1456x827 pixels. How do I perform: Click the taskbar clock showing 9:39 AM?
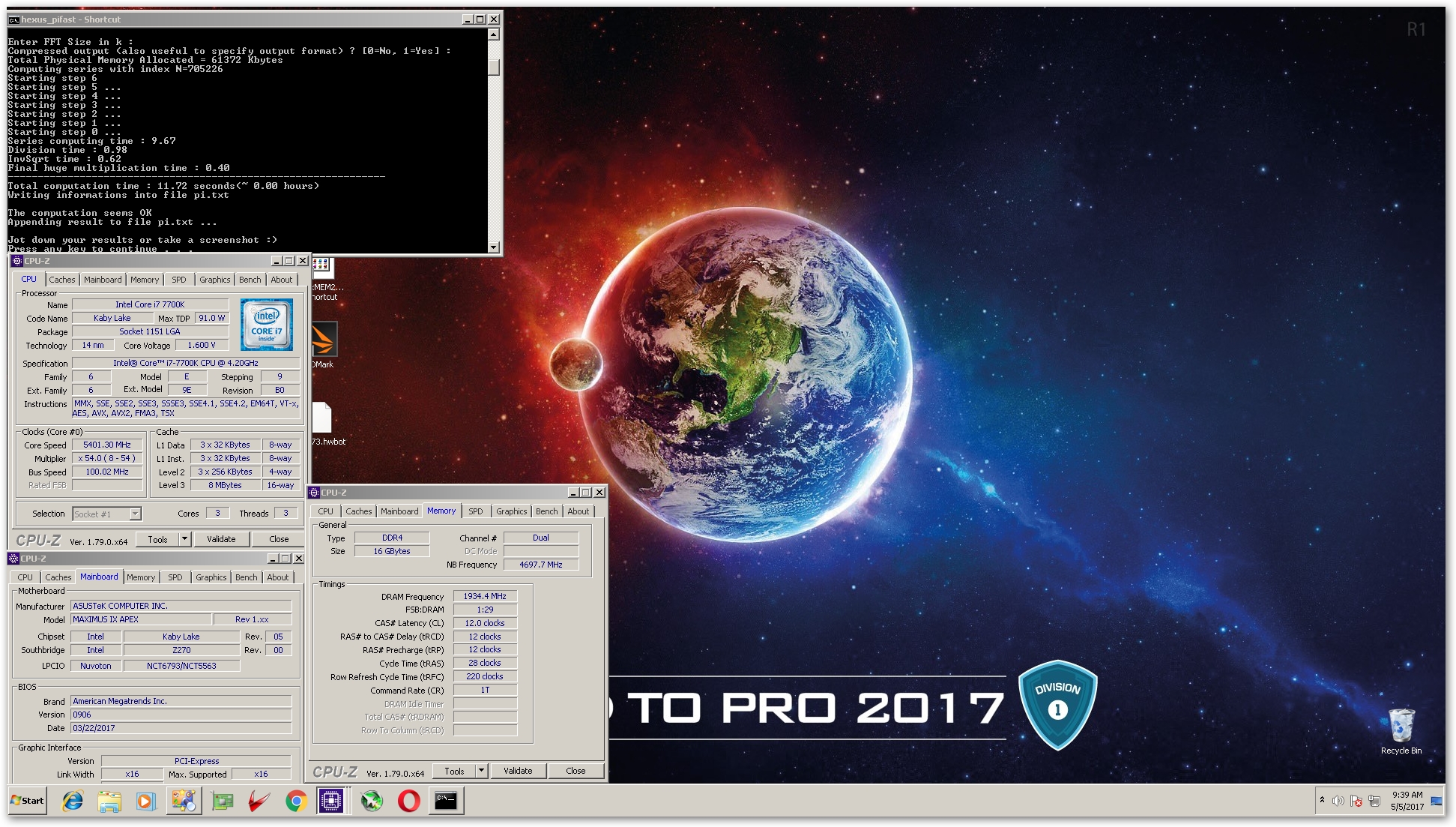pos(1407,801)
